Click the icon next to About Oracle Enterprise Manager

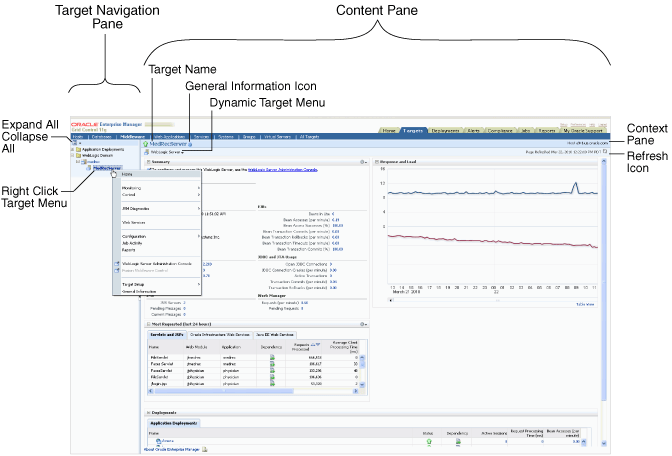pos(205,450)
